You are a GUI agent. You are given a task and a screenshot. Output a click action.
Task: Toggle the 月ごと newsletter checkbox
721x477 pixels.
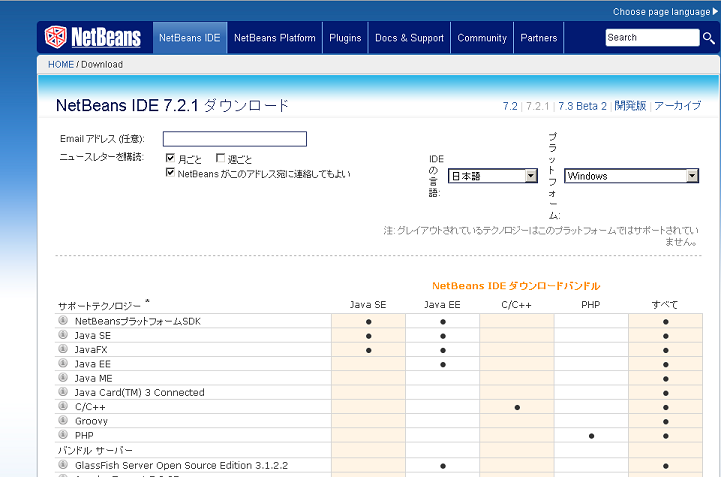click(170, 158)
